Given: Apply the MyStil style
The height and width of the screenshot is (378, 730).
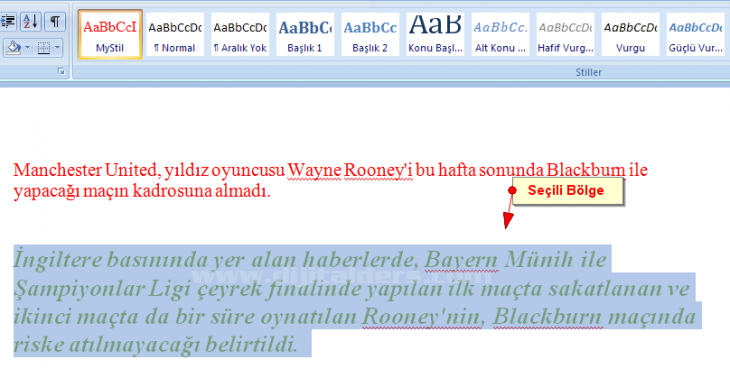Looking at the screenshot, I should click(x=110, y=34).
